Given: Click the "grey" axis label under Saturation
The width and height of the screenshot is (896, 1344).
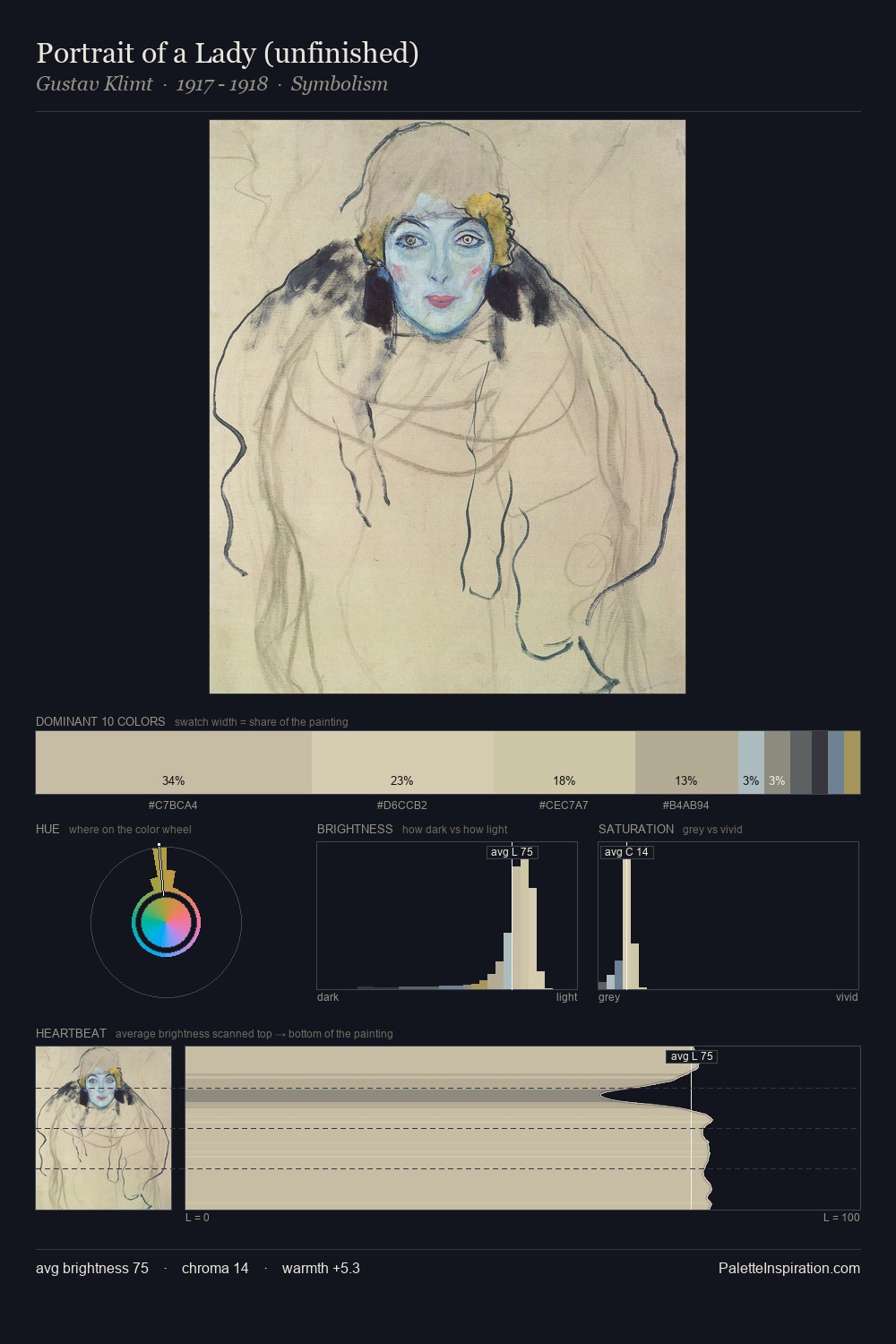Looking at the screenshot, I should point(609,997).
